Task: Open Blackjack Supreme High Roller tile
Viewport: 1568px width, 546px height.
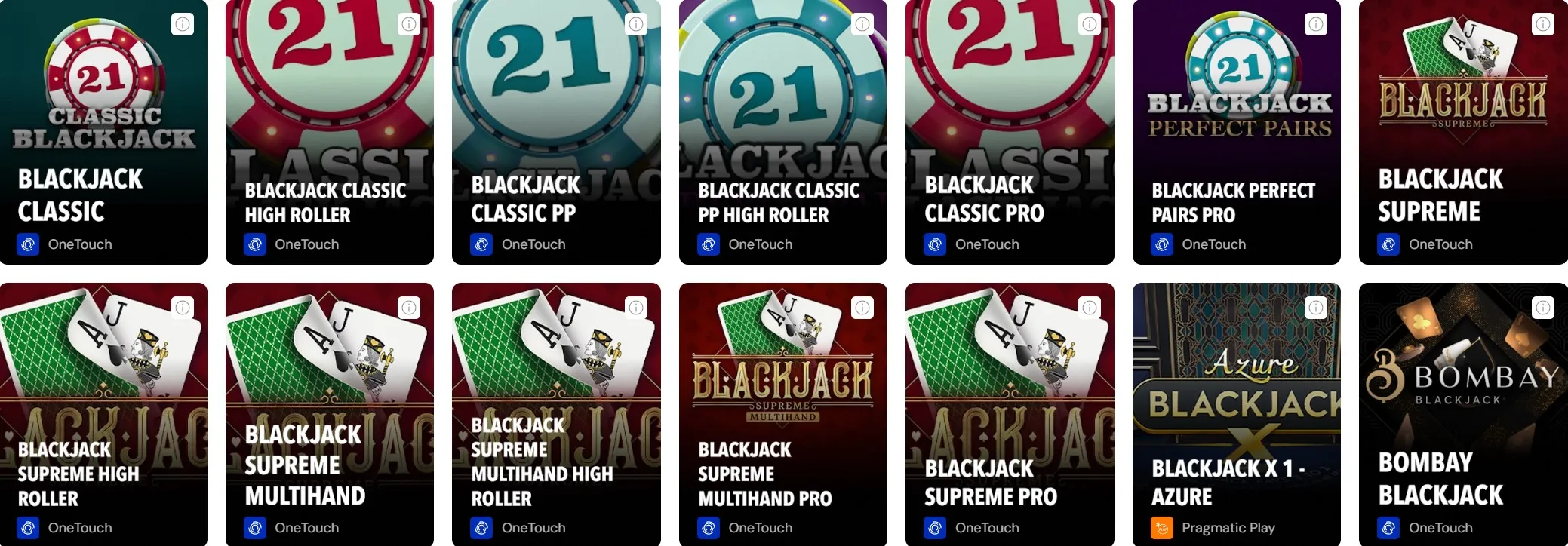Action: (103, 415)
